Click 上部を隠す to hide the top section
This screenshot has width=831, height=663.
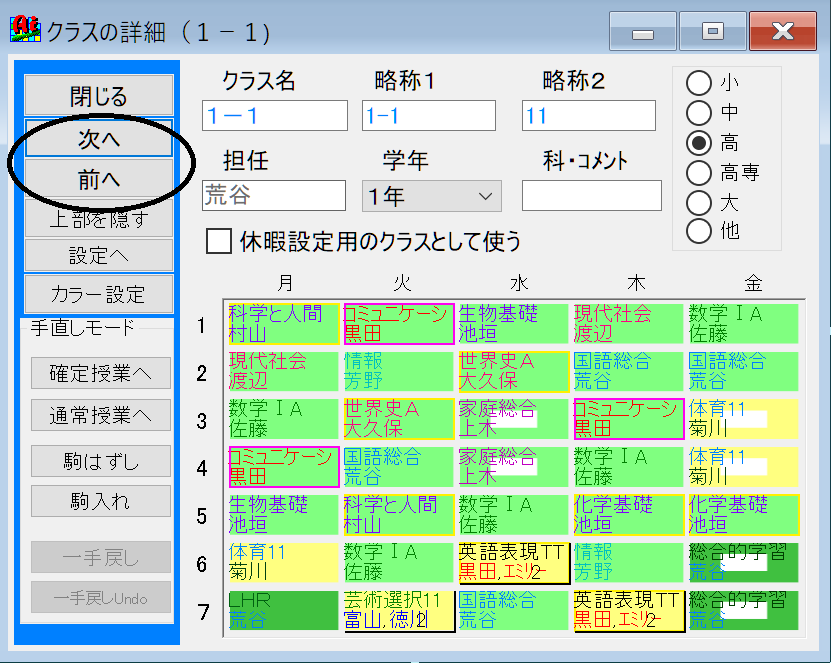pos(99,218)
